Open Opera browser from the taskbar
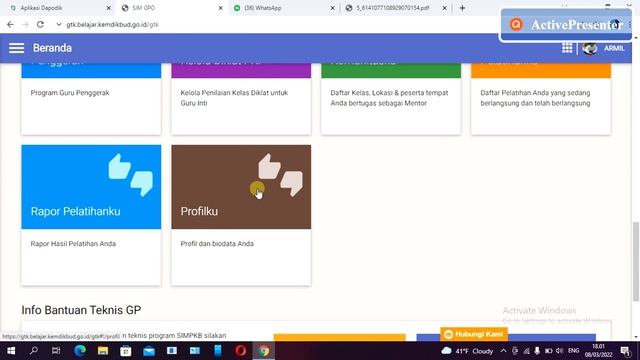Viewport: 640px width, 360px height. [241, 351]
